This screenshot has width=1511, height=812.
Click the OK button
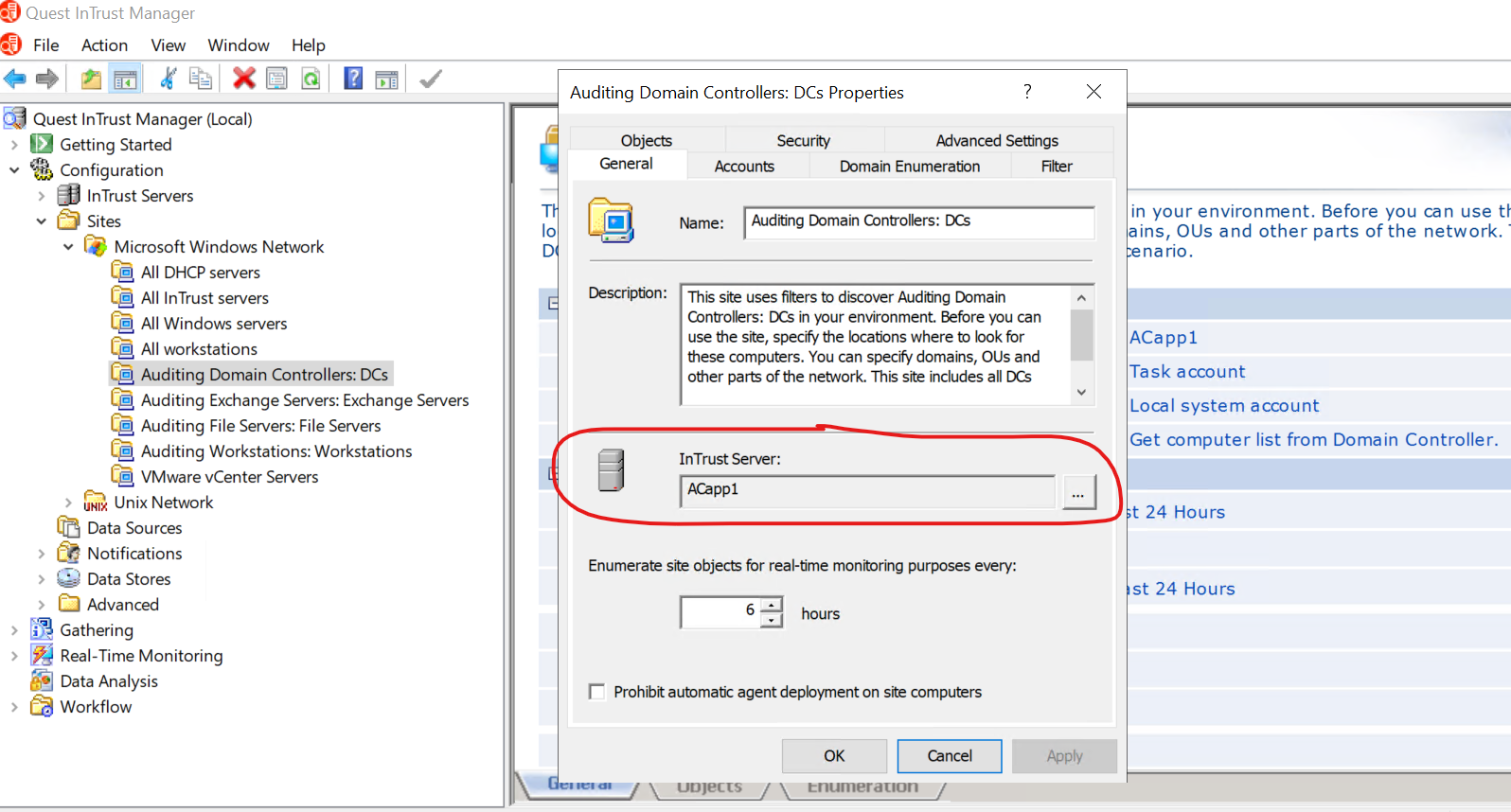click(834, 756)
